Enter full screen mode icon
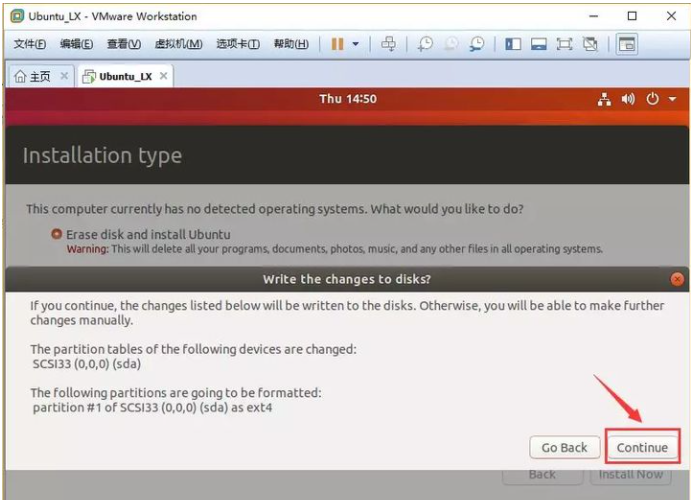The image size is (691, 500). point(564,44)
